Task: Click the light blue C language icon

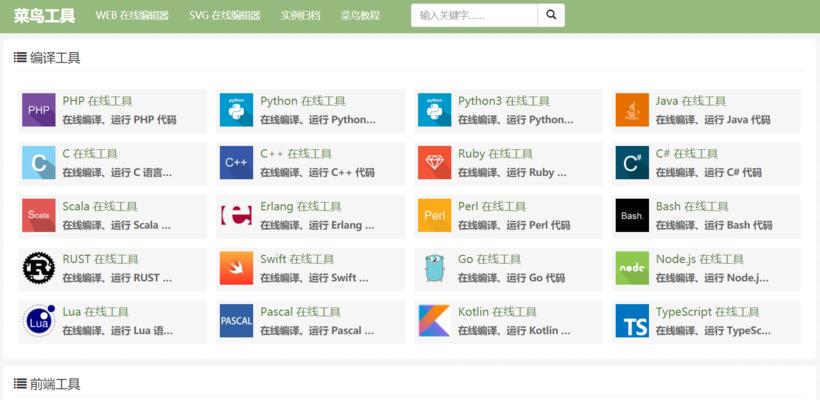Action: coord(39,163)
